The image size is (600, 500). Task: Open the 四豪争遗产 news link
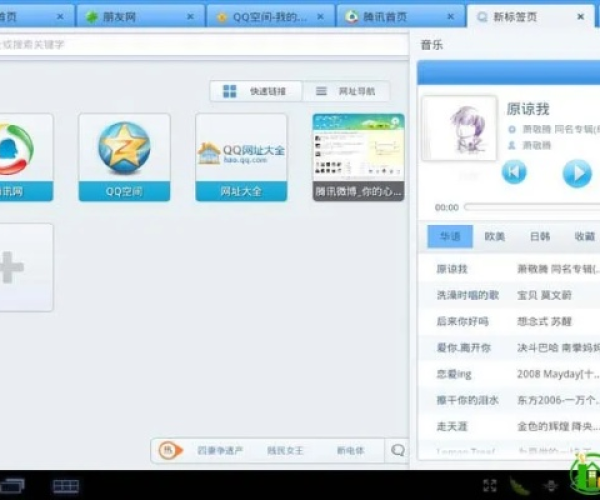pyautogui.click(x=219, y=451)
